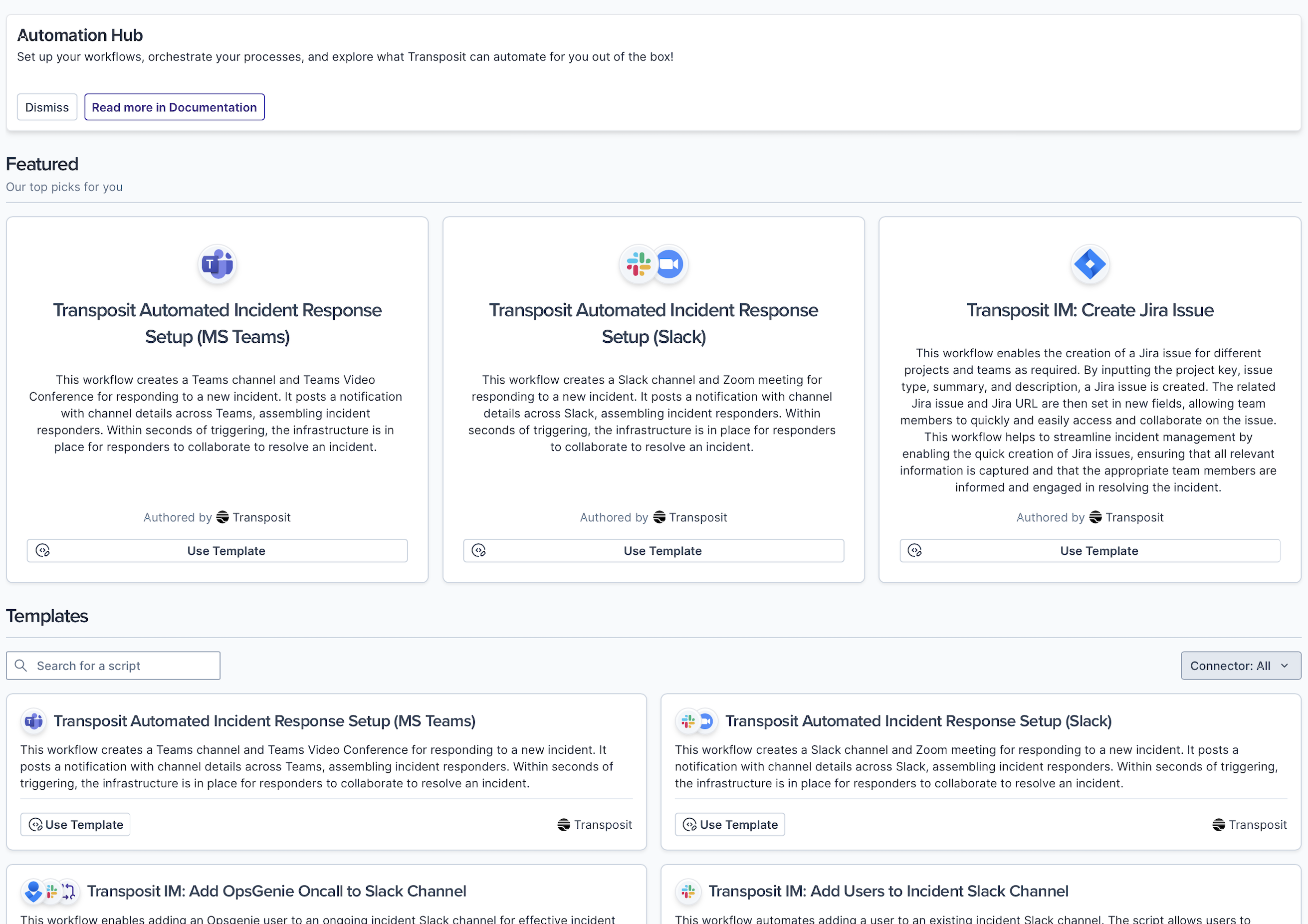1308x924 pixels.
Task: Click the Zoom camera icon in featured card
Action: (670, 264)
